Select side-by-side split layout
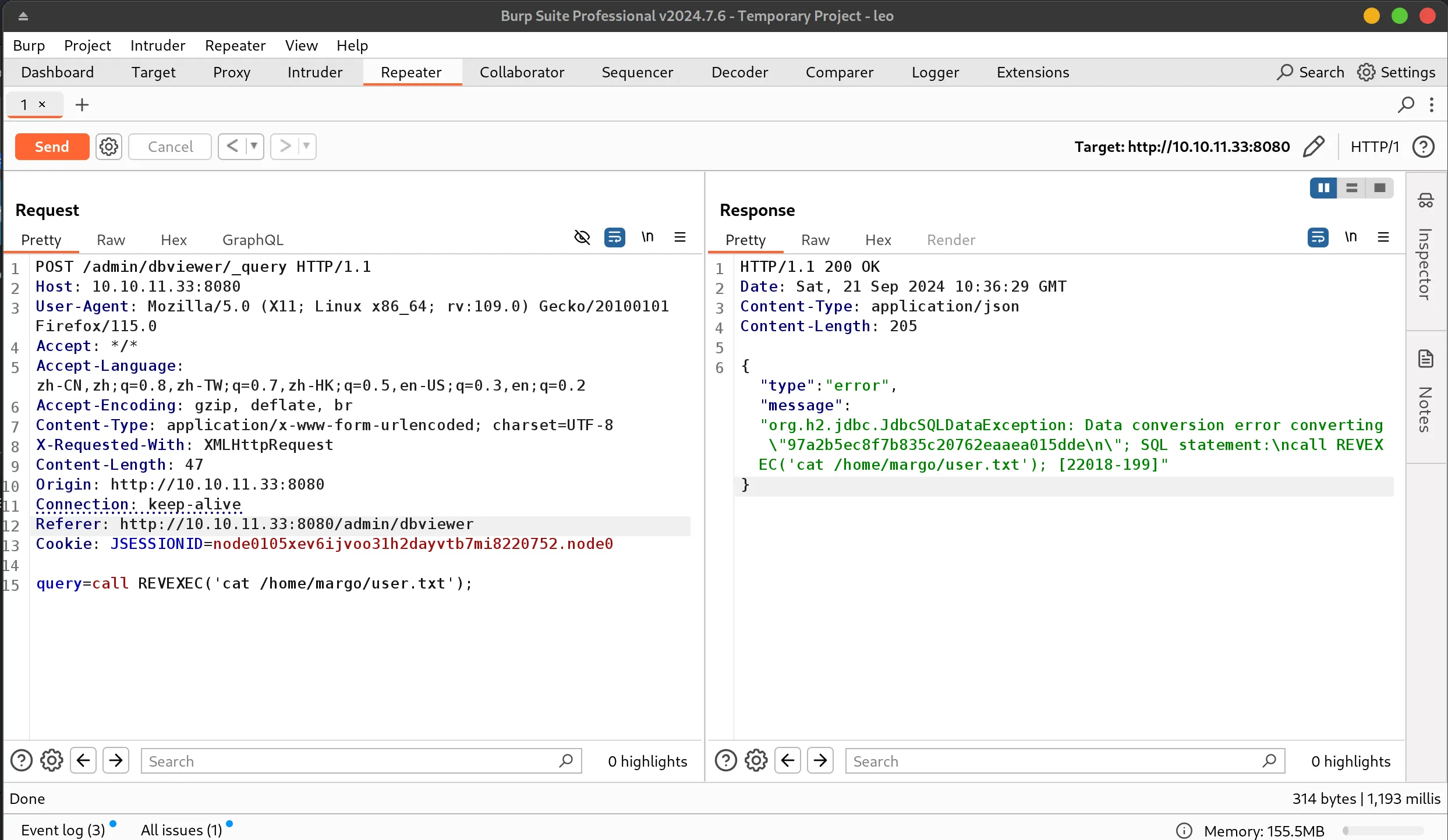 click(1324, 187)
